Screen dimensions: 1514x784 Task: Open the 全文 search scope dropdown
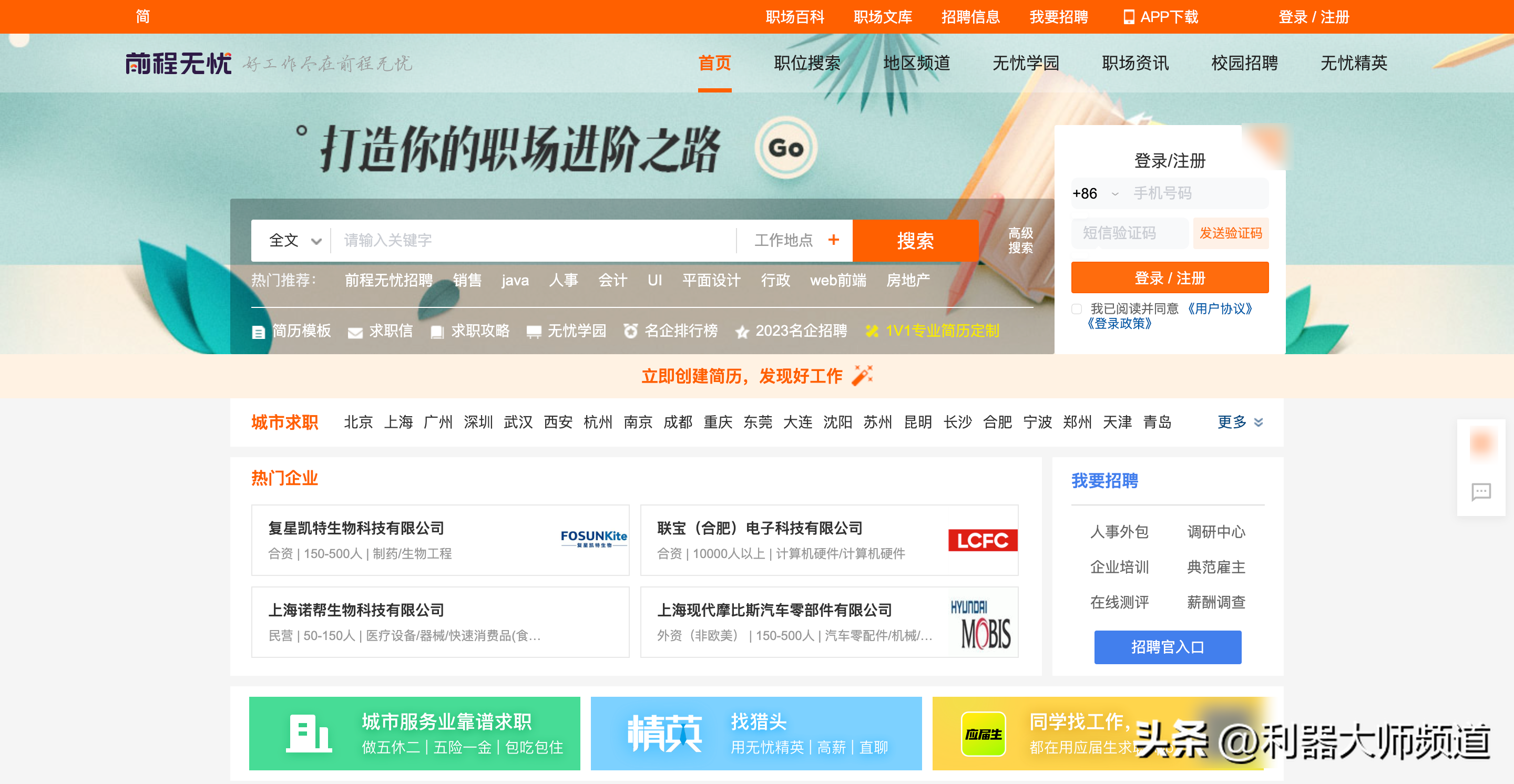click(293, 240)
